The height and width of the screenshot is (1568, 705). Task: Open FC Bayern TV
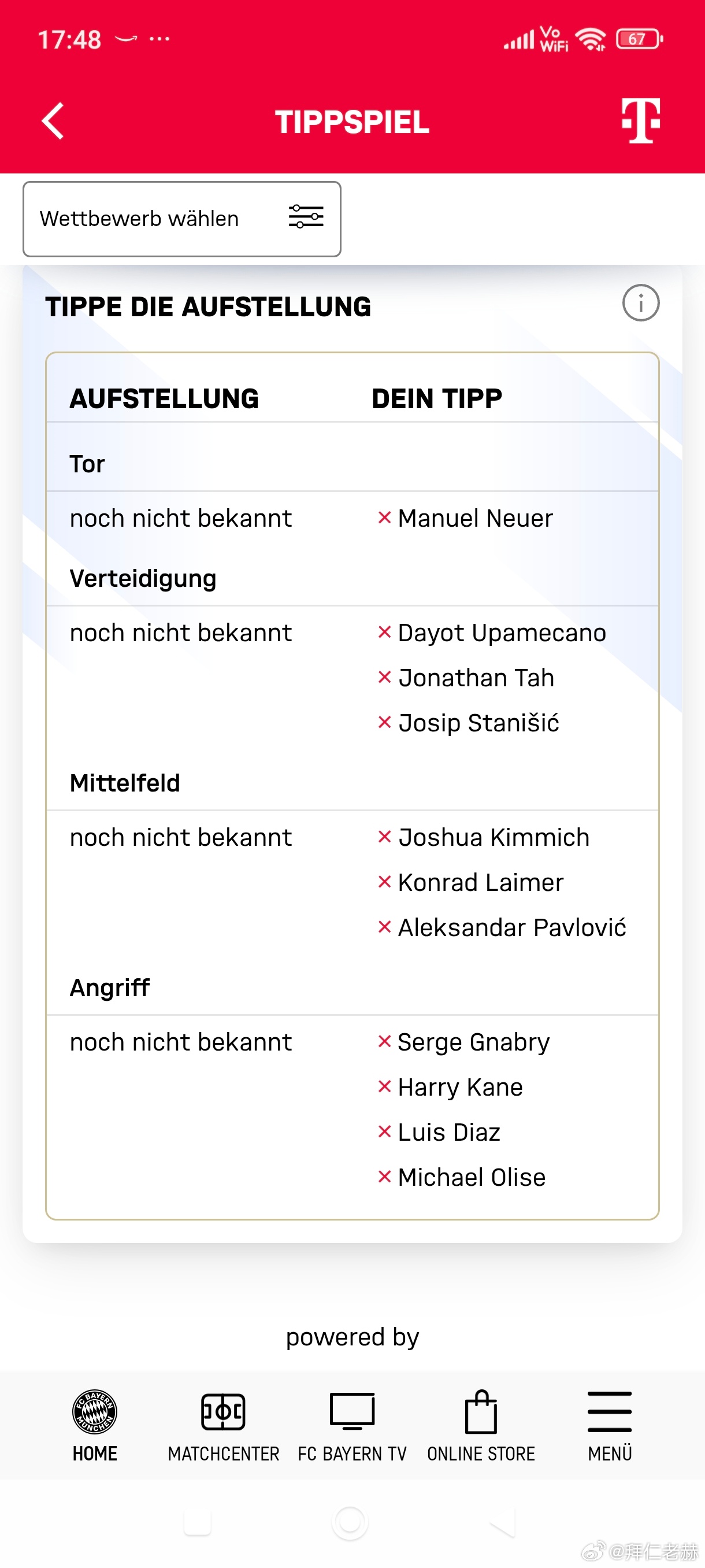click(x=352, y=1426)
